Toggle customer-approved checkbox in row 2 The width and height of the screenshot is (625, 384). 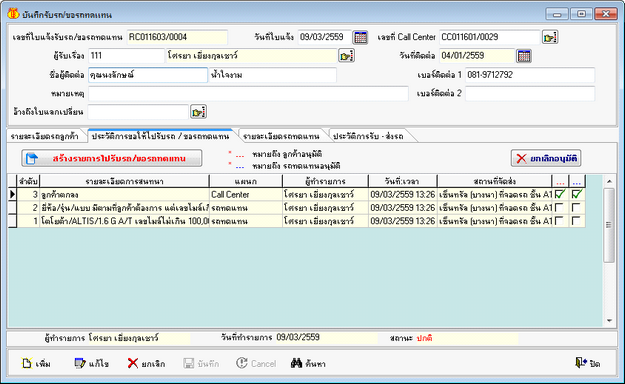point(559,207)
